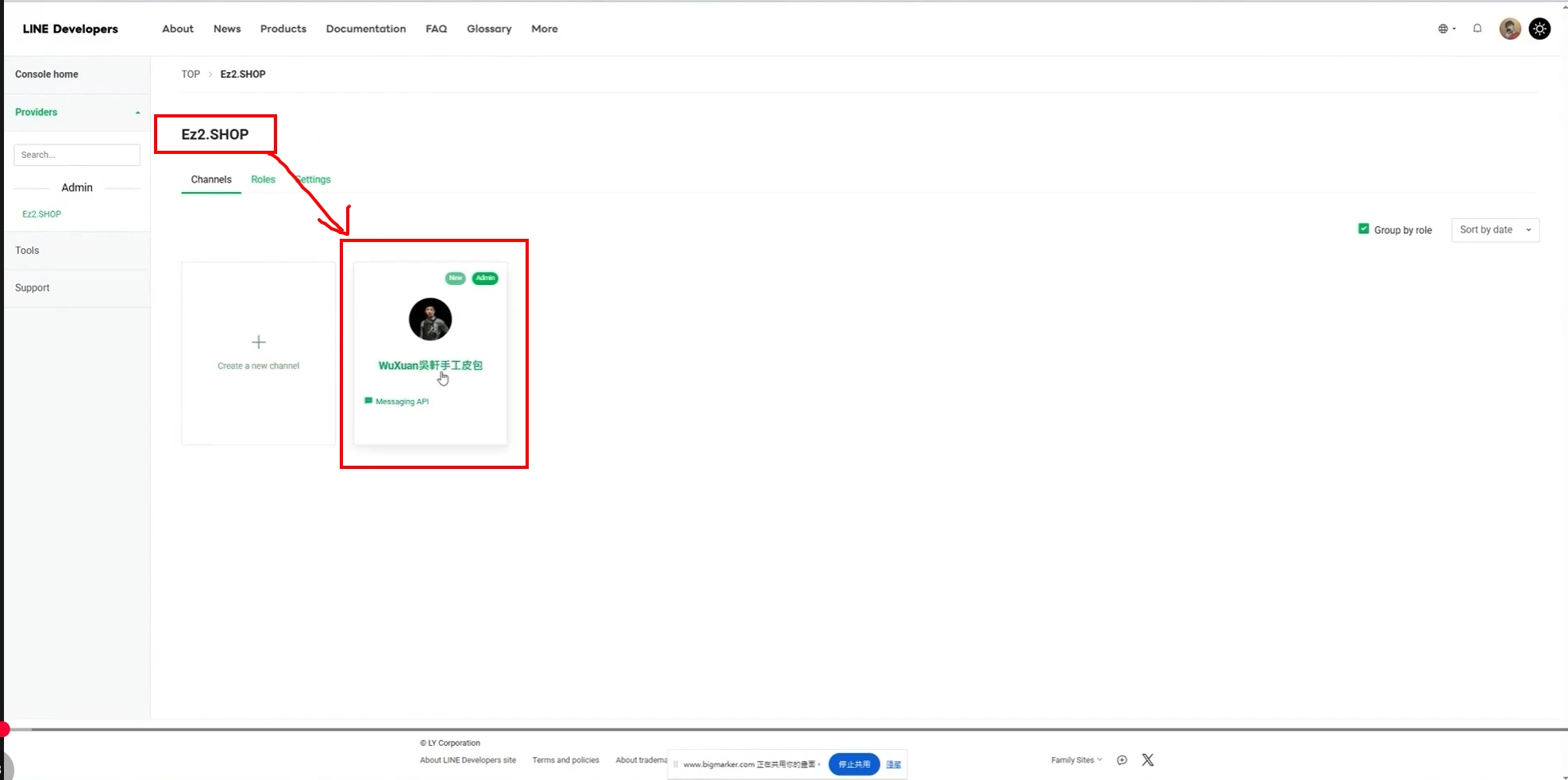Open the Glossary page

pos(489,29)
